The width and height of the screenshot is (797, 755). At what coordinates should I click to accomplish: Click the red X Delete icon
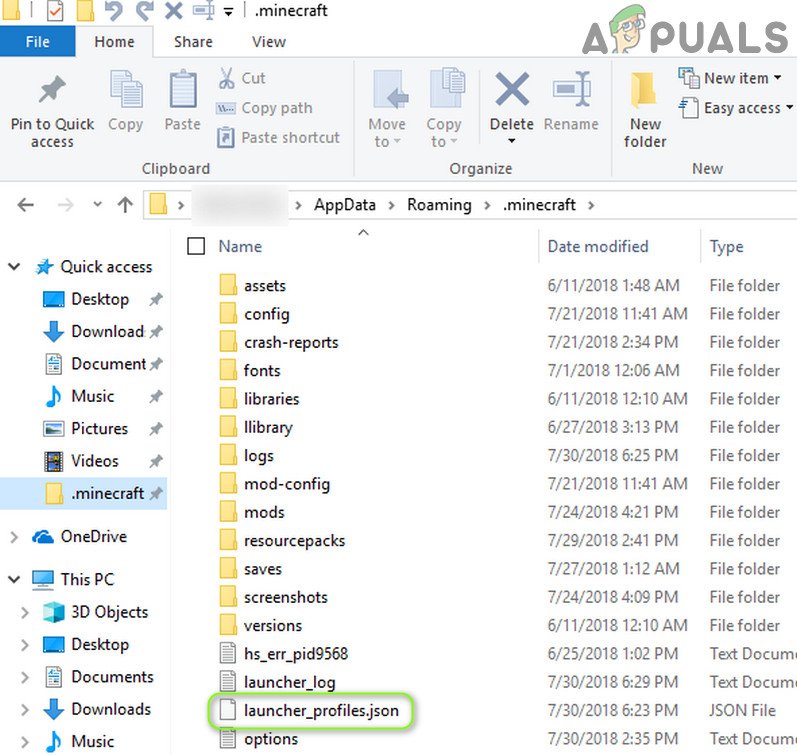pyautogui.click(x=512, y=88)
